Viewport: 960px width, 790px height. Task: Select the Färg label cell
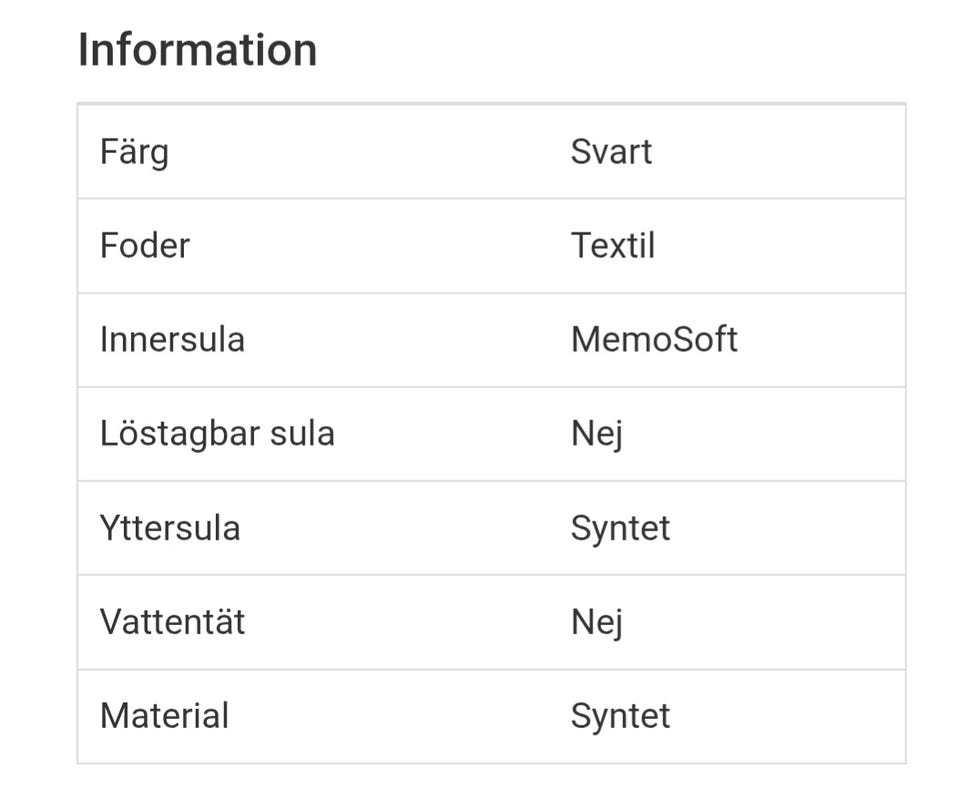[x=134, y=152]
